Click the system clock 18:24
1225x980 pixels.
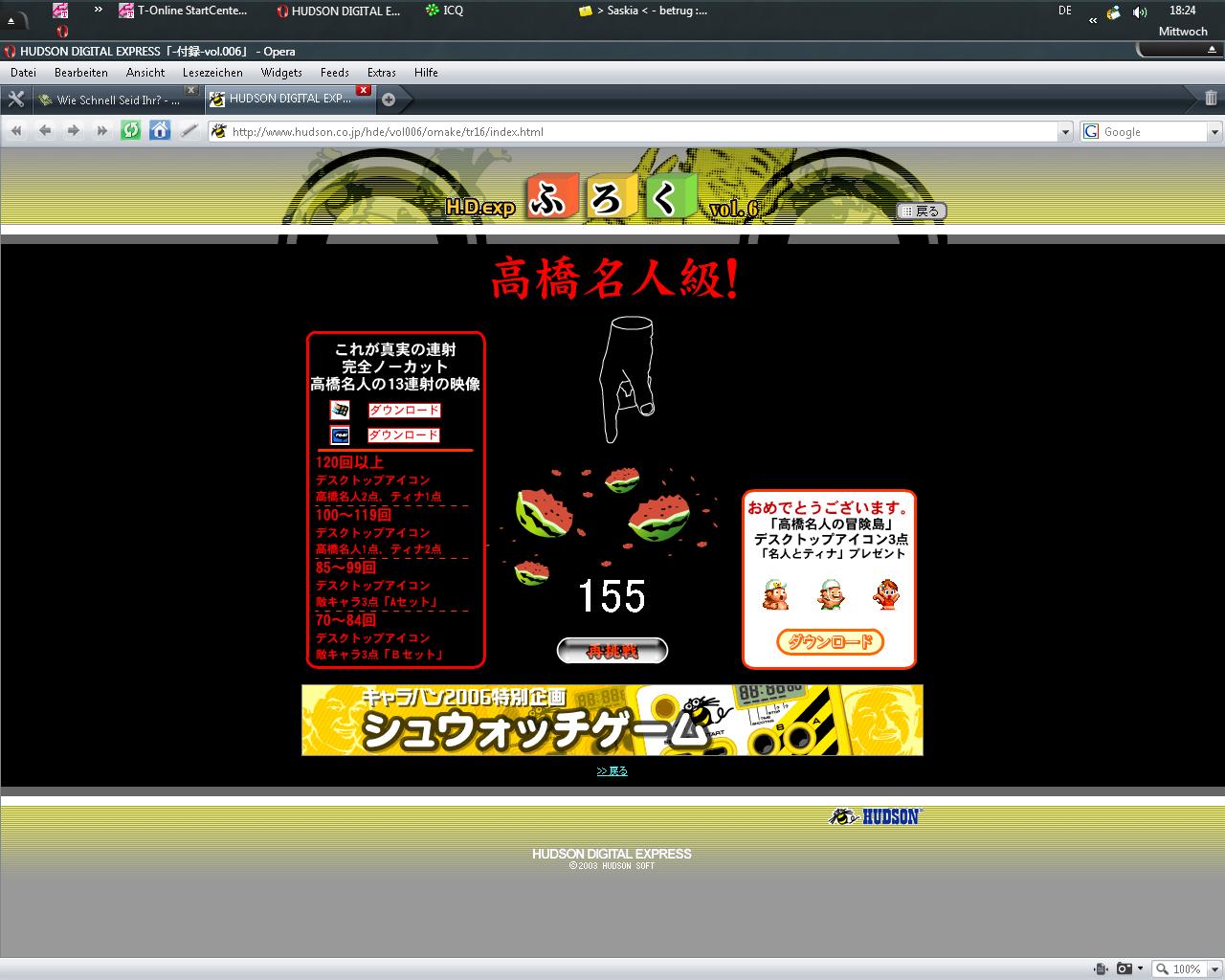[x=1183, y=11]
